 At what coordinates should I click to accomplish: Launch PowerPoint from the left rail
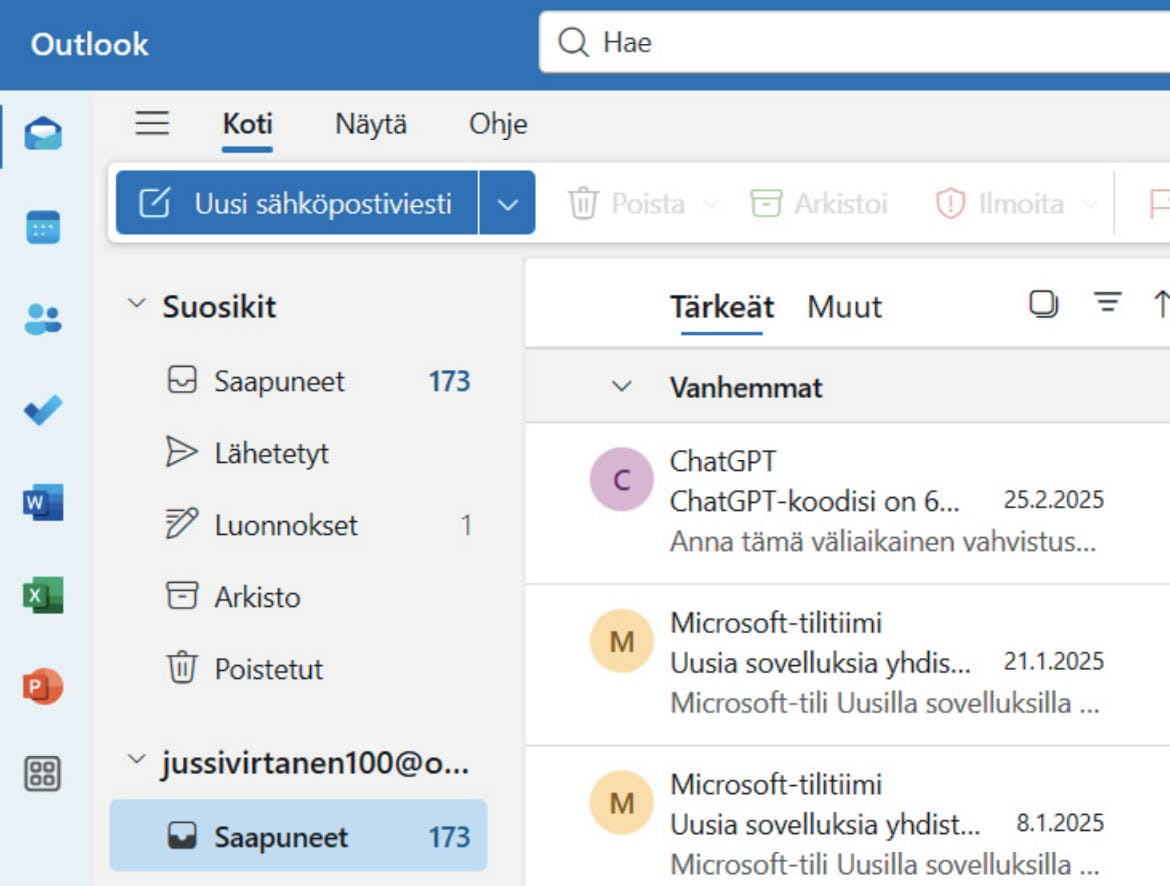pyautogui.click(x=43, y=686)
